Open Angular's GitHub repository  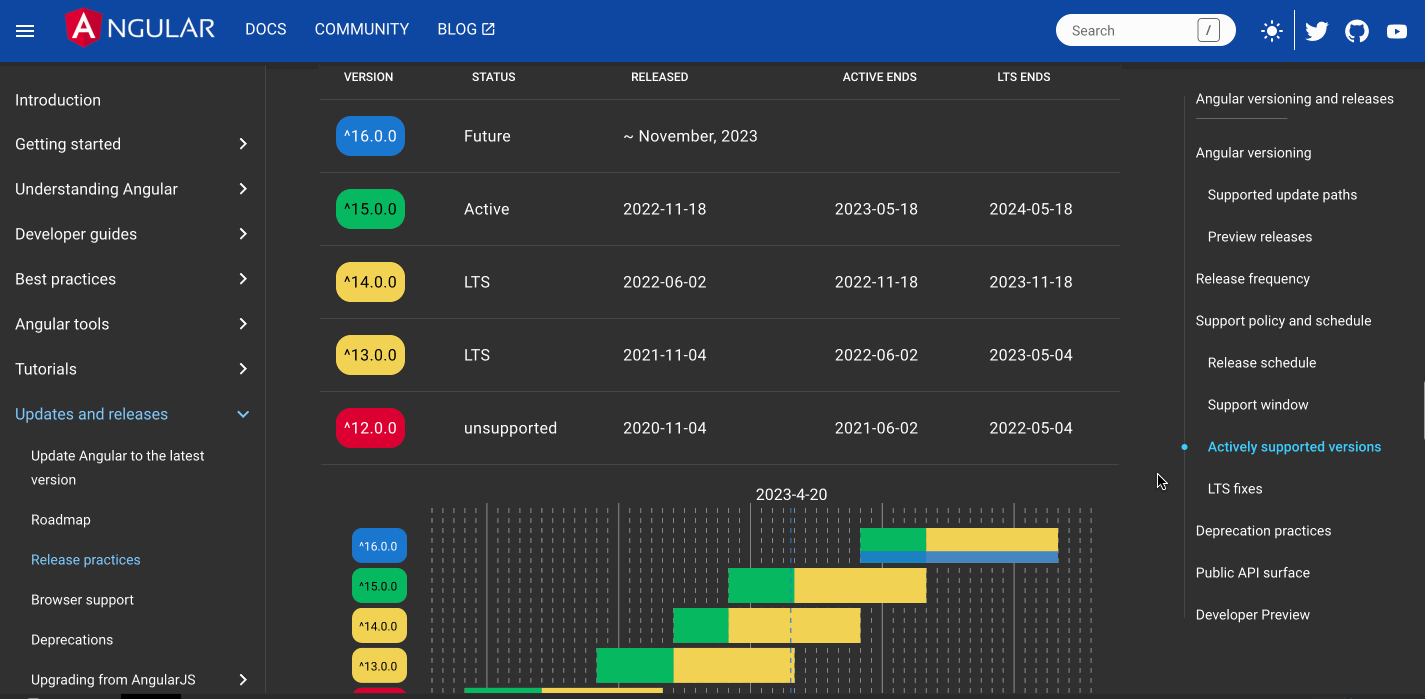(1356, 30)
